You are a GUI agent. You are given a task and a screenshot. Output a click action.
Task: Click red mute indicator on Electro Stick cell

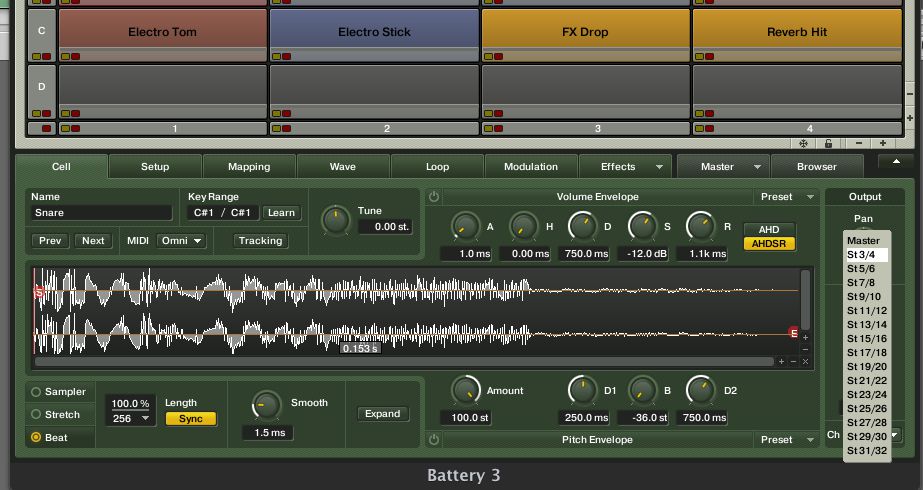286,57
